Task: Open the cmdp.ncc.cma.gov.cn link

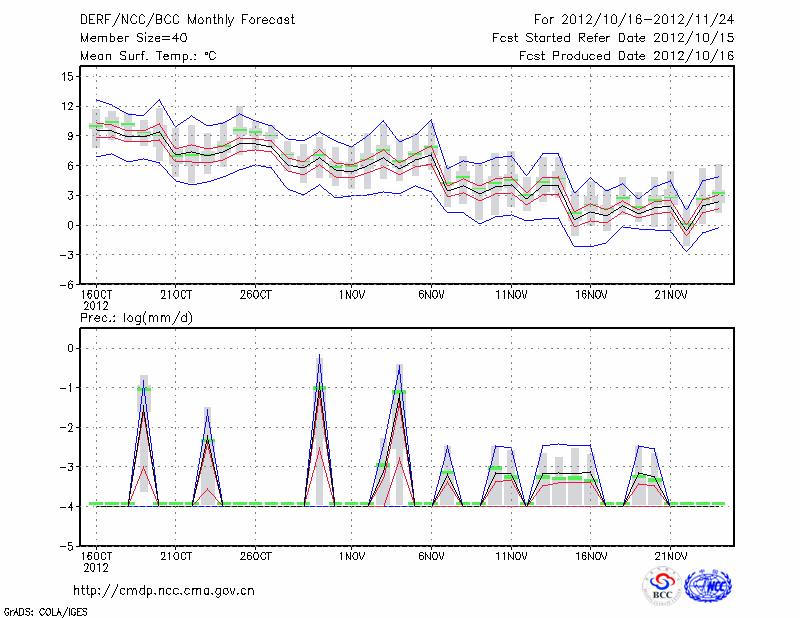Action: tap(164, 590)
